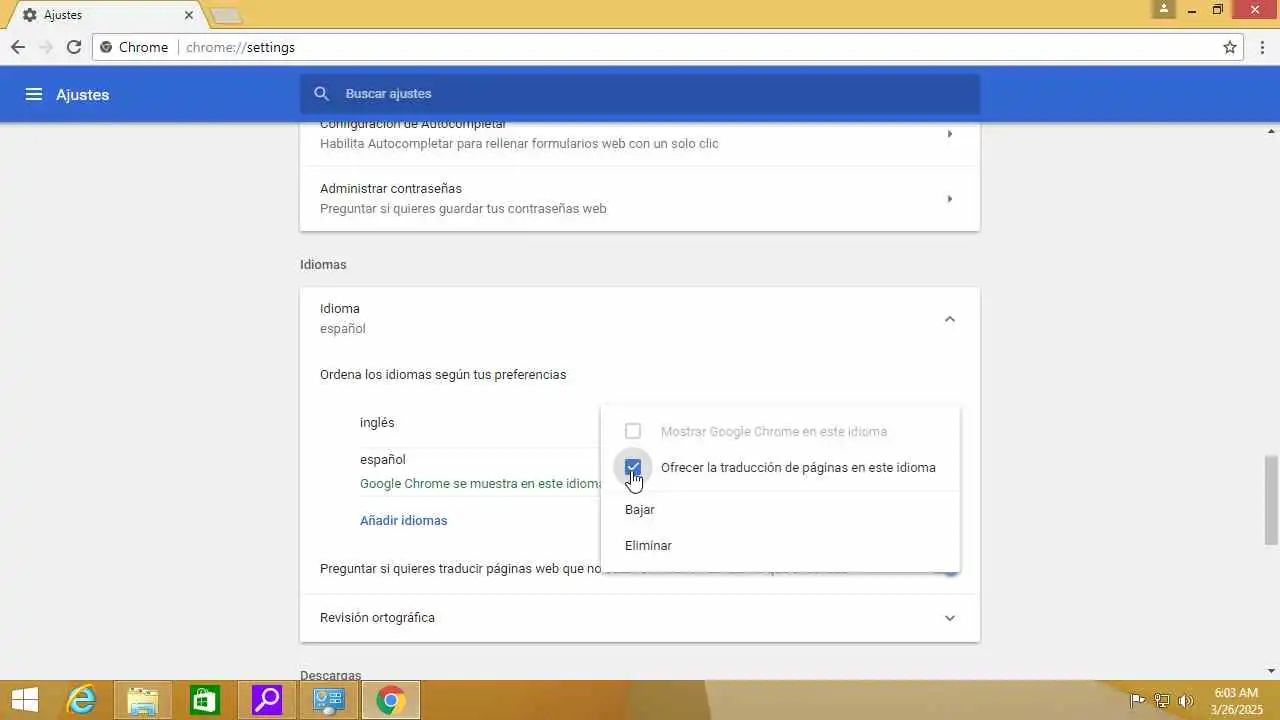Launch Internet Explorer from the taskbar
The height and width of the screenshot is (720, 1280).
tap(80, 700)
